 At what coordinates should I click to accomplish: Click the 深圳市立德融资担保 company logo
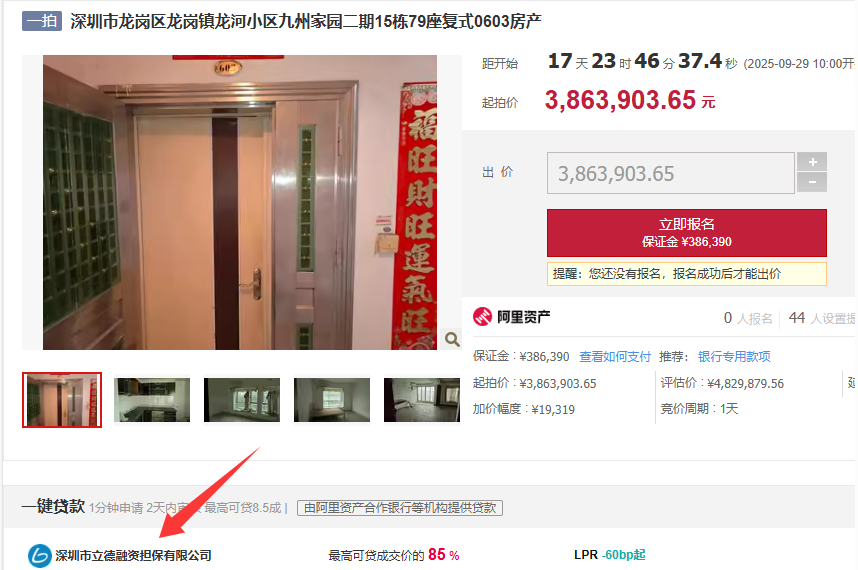point(39,556)
